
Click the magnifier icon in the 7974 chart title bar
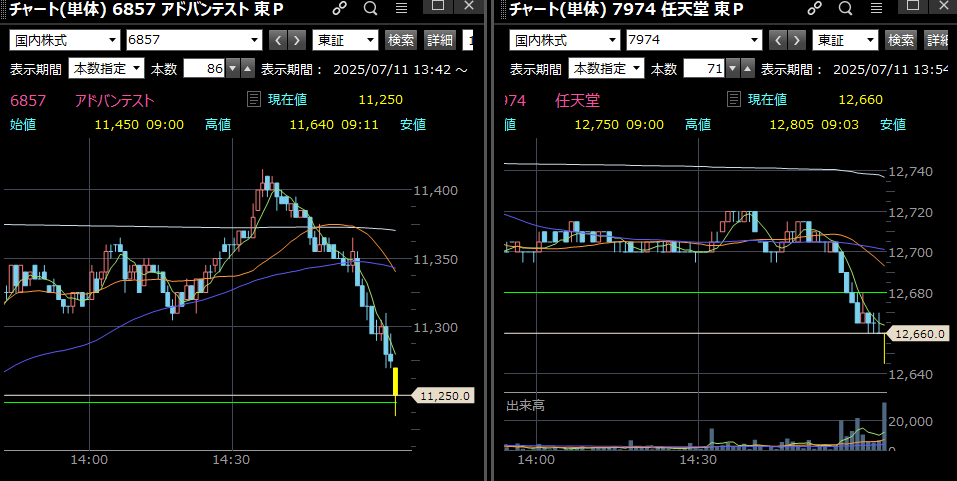pos(845,8)
